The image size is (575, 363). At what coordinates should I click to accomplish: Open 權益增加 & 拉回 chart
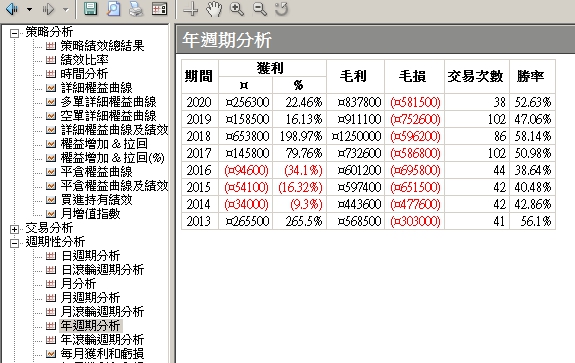tap(104, 144)
